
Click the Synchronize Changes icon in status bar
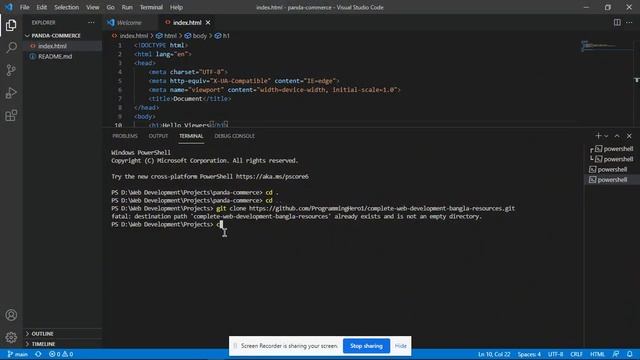click(38, 354)
